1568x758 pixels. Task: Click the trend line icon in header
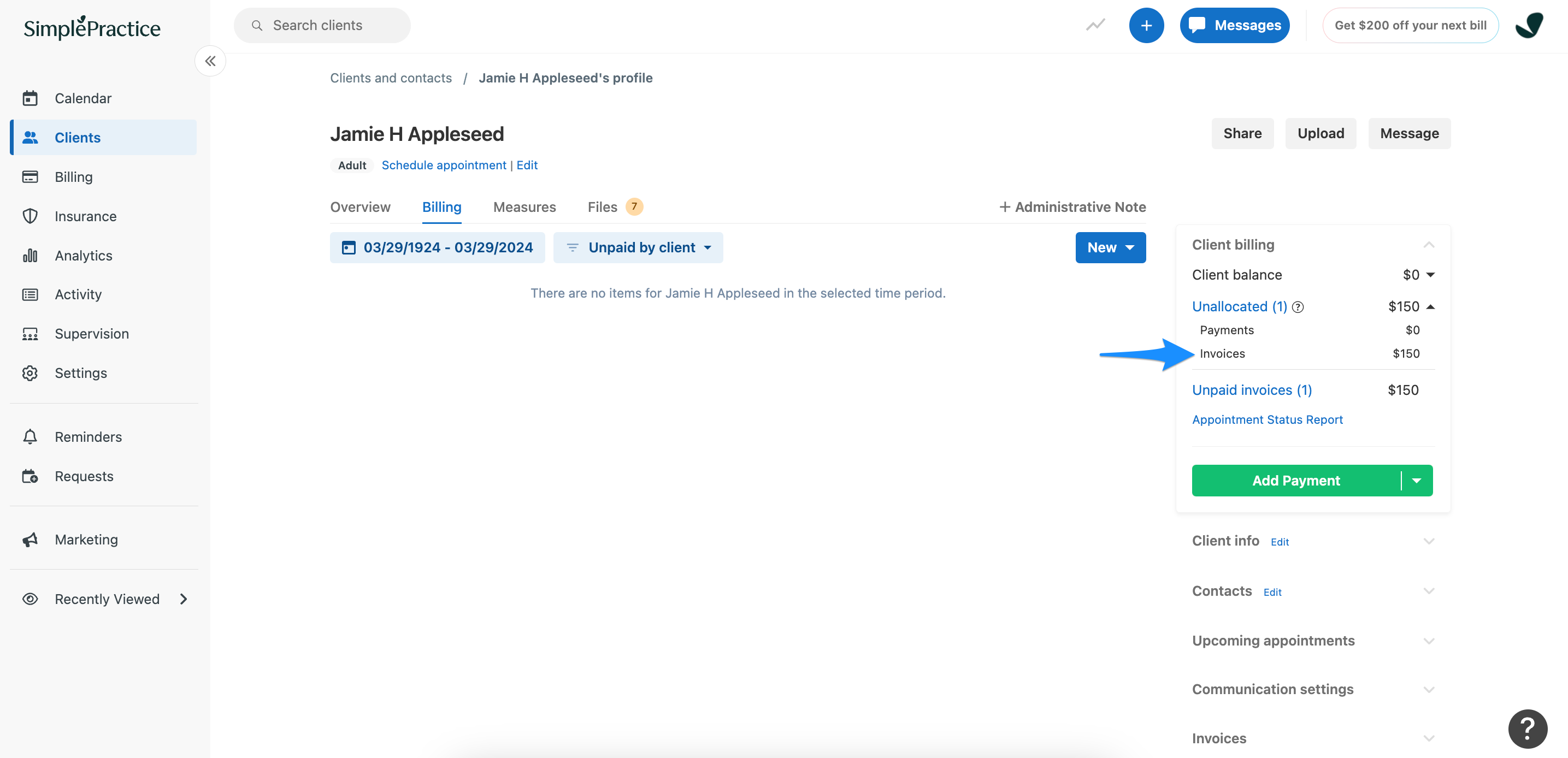pyautogui.click(x=1095, y=25)
